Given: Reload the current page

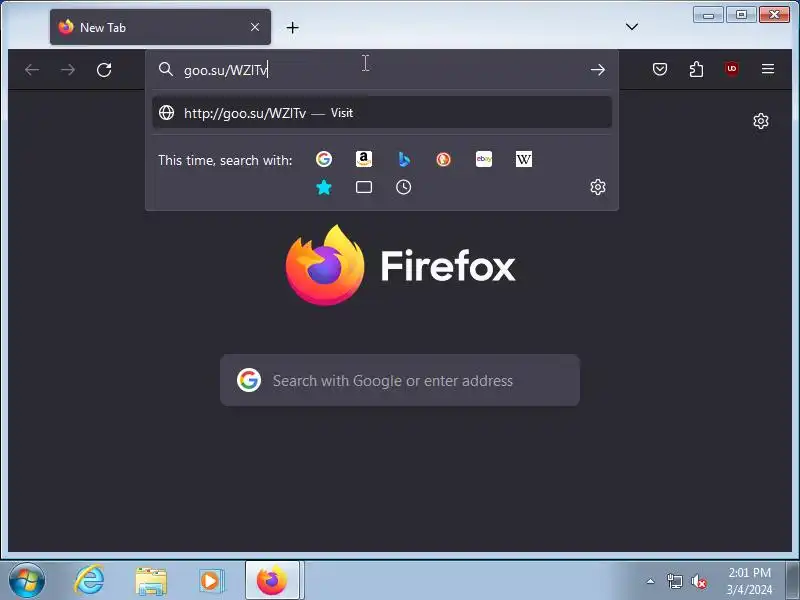Looking at the screenshot, I should click(x=104, y=69).
